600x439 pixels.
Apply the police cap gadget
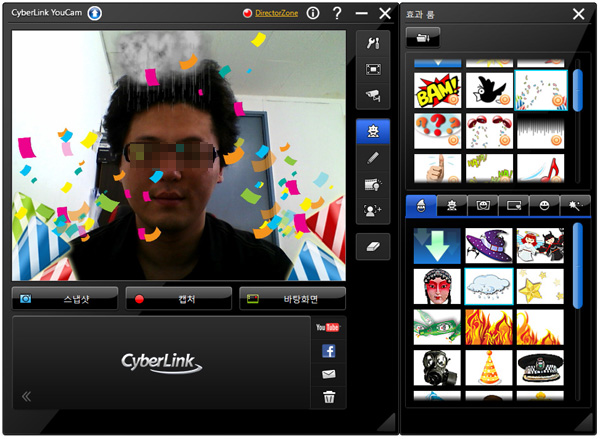click(540, 367)
